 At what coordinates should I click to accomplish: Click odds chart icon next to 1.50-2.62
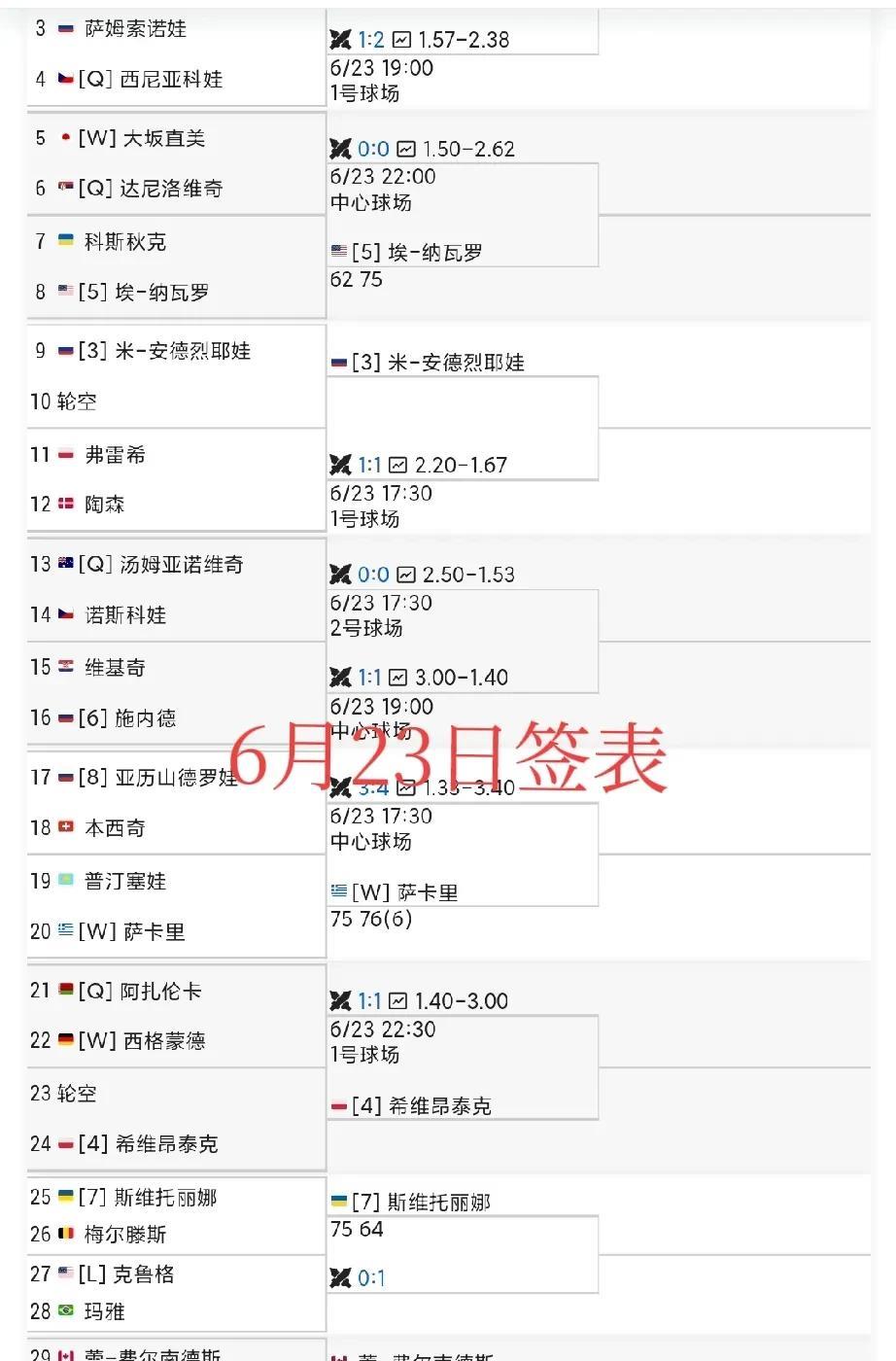[406, 149]
